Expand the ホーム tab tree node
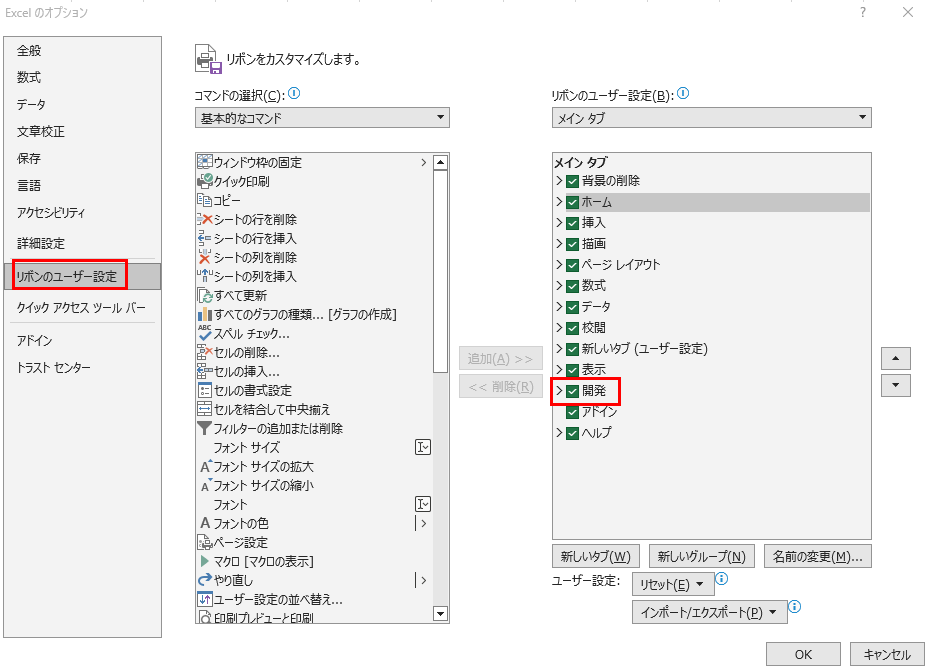The width and height of the screenshot is (927, 670). coord(559,202)
